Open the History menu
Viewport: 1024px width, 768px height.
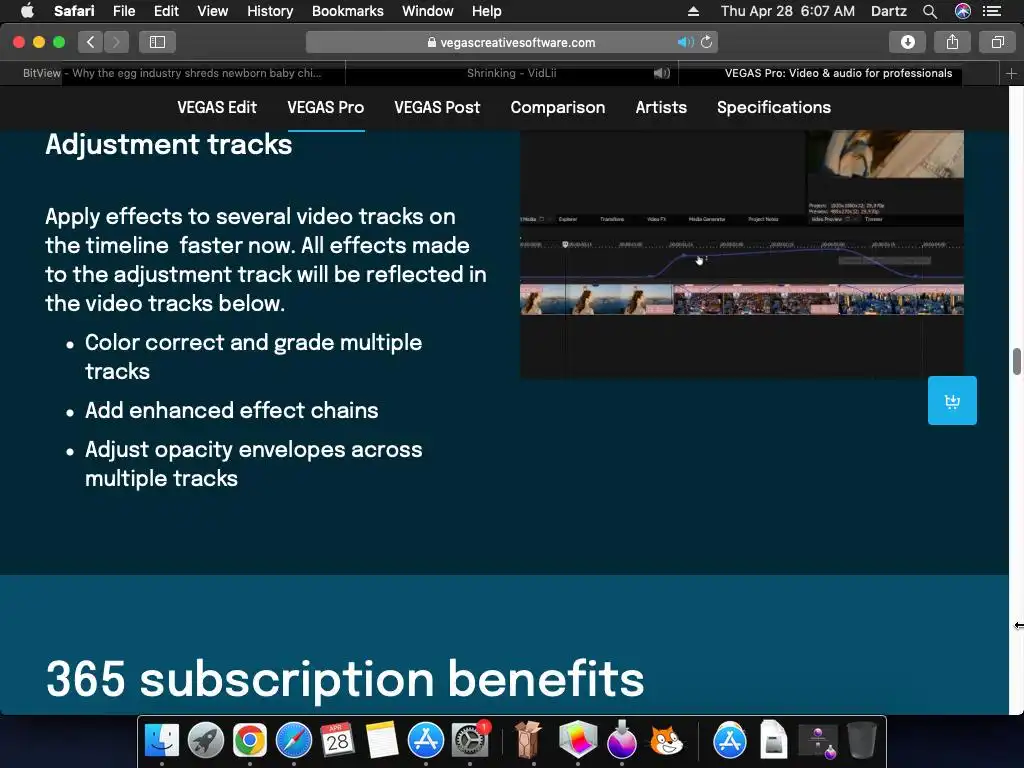[x=270, y=11]
